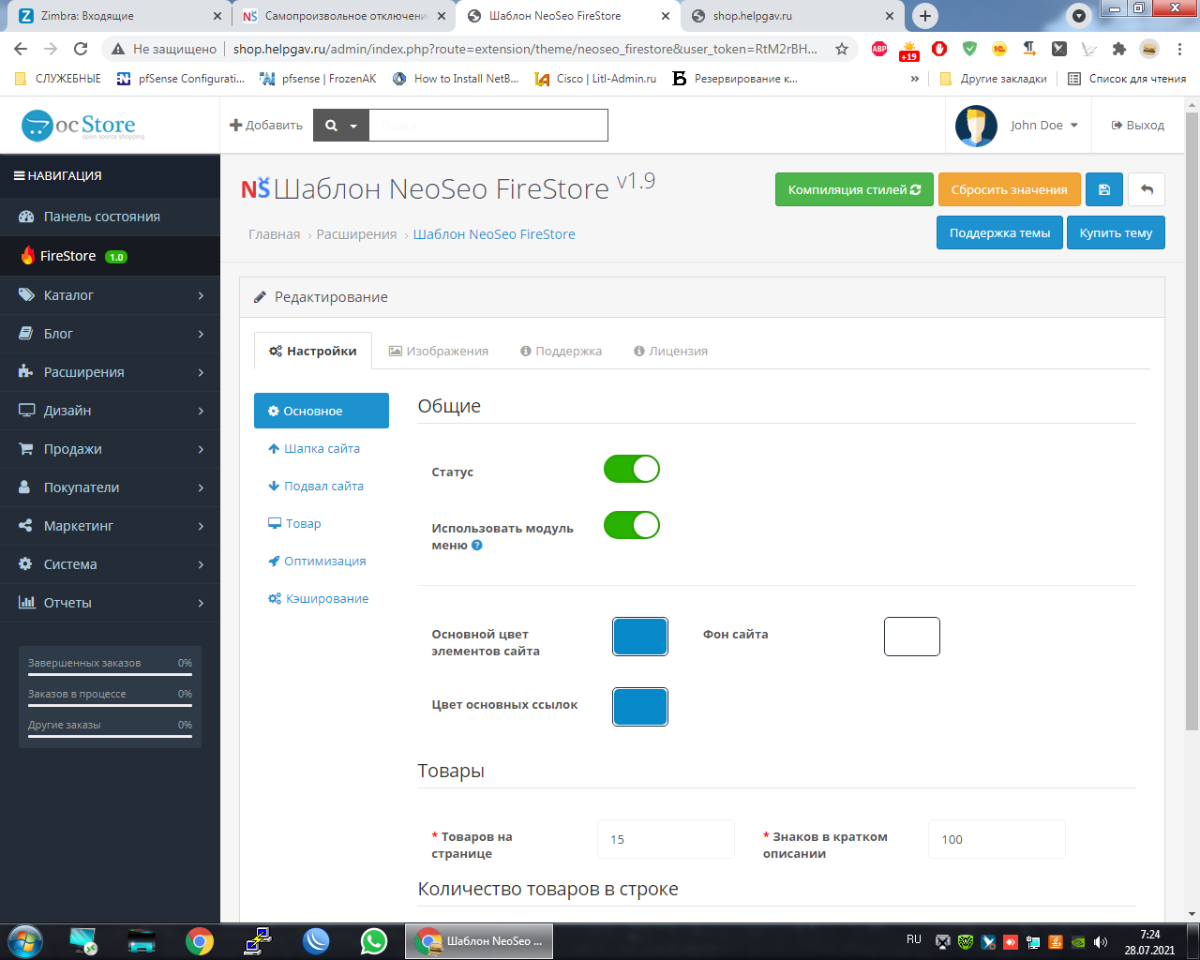This screenshot has height=960, width=1200.
Task: Open the Adblock Plus (ABP) extension
Action: point(879,48)
